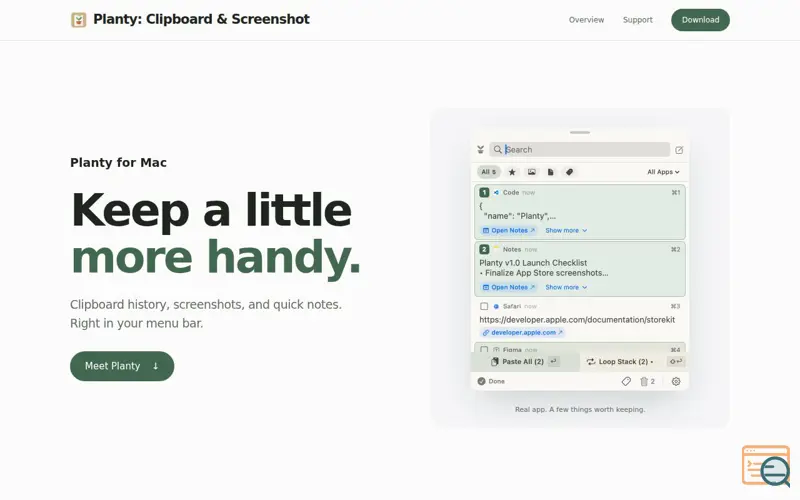Click the ⌘3 shortcut label
800x500 pixels.
tap(676, 306)
